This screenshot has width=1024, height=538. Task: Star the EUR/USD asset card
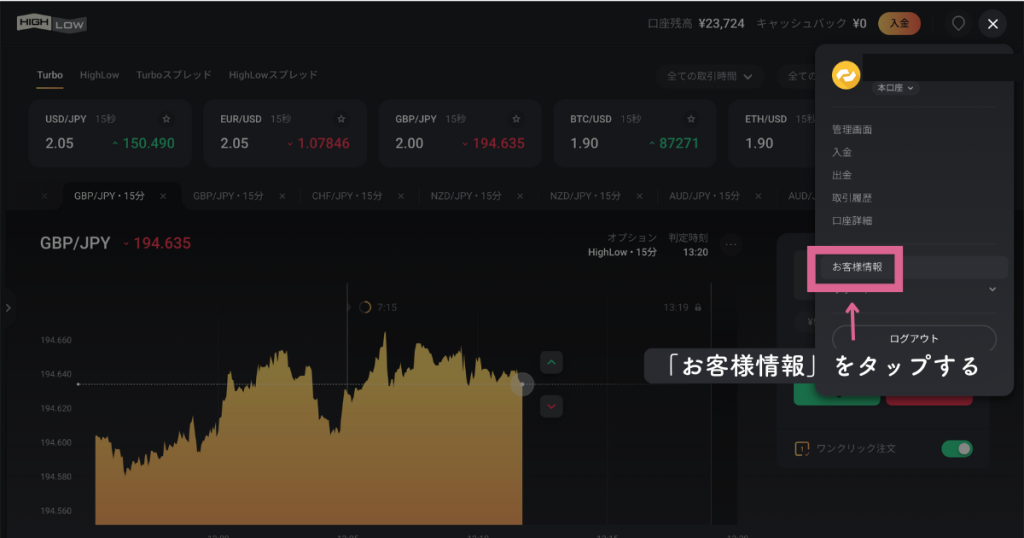(342, 119)
